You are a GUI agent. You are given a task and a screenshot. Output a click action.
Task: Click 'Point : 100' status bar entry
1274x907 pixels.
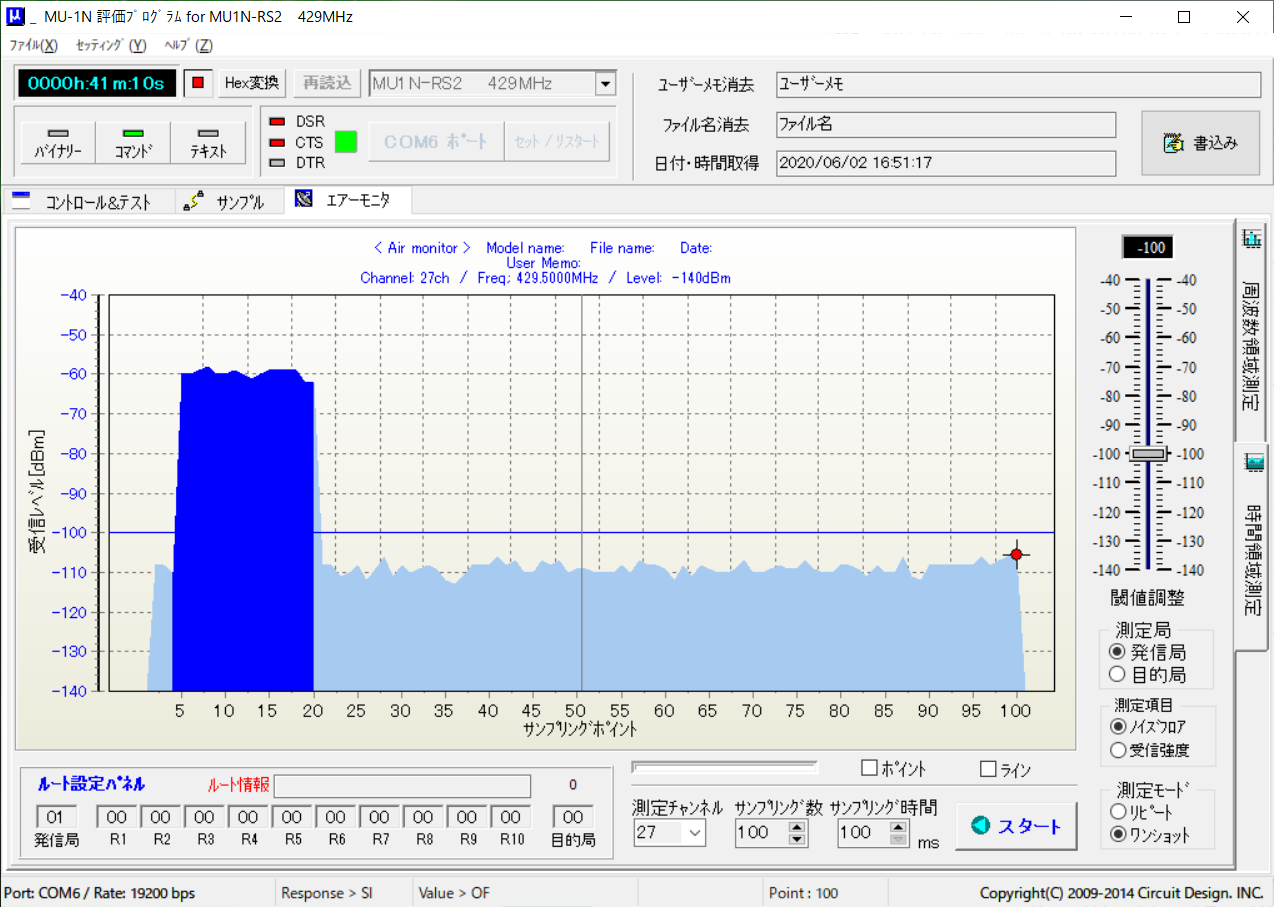804,893
